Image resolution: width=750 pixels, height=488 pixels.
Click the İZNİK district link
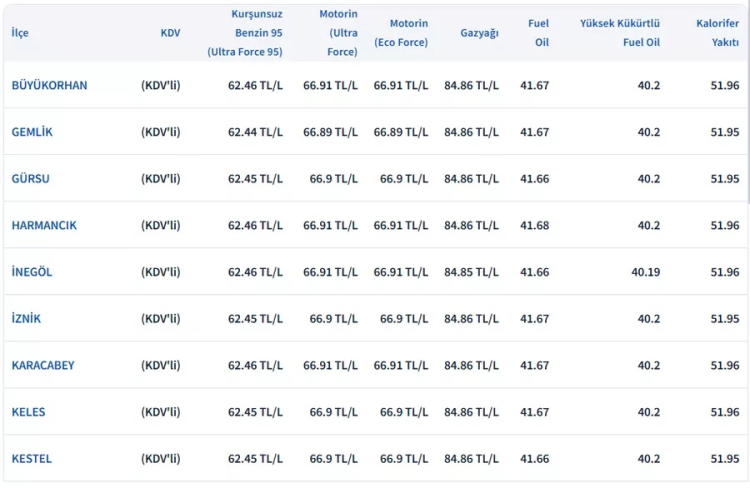pyautogui.click(x=26, y=319)
